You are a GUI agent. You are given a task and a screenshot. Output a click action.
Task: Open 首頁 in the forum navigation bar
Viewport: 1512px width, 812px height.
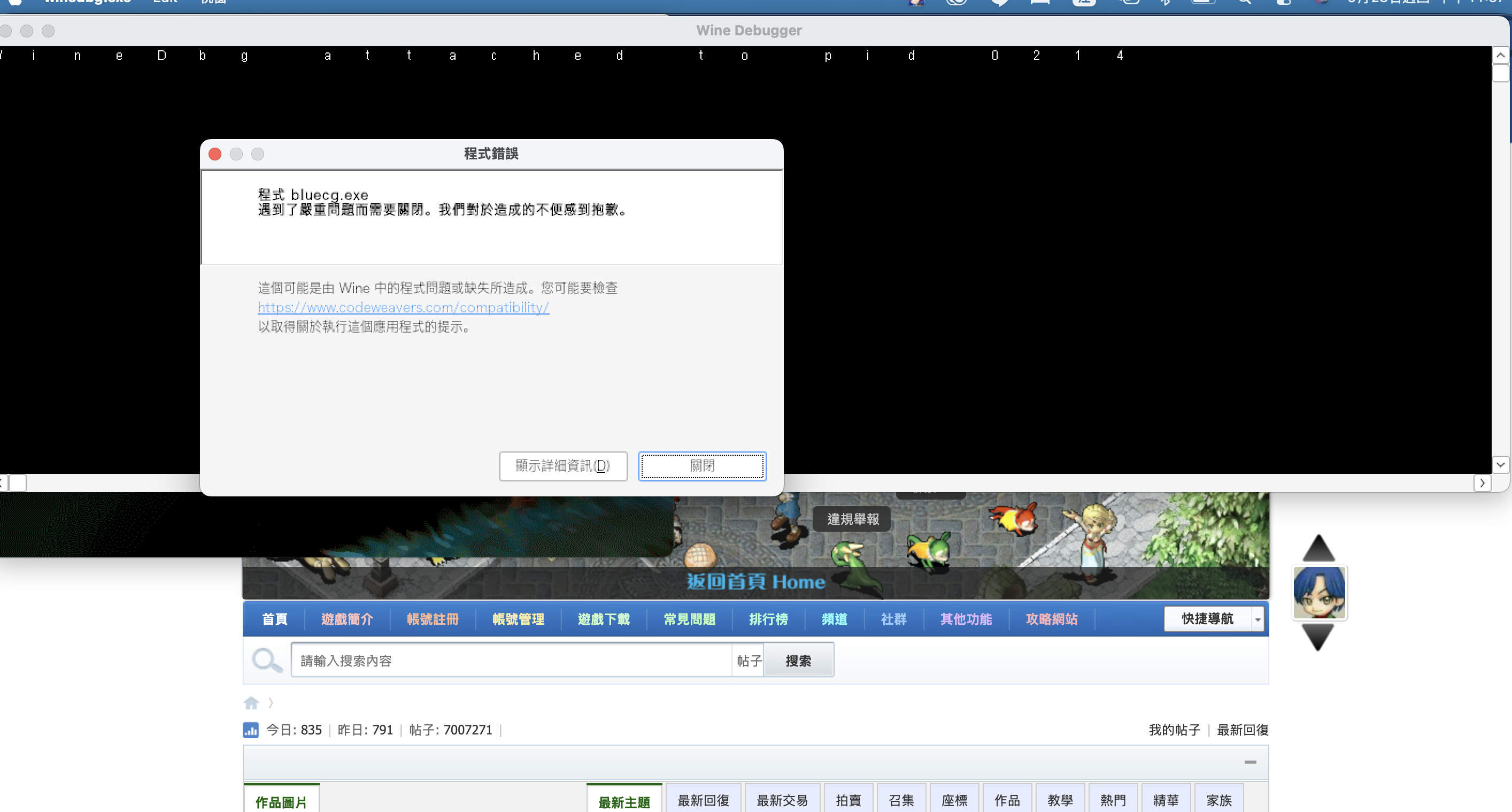click(x=274, y=619)
